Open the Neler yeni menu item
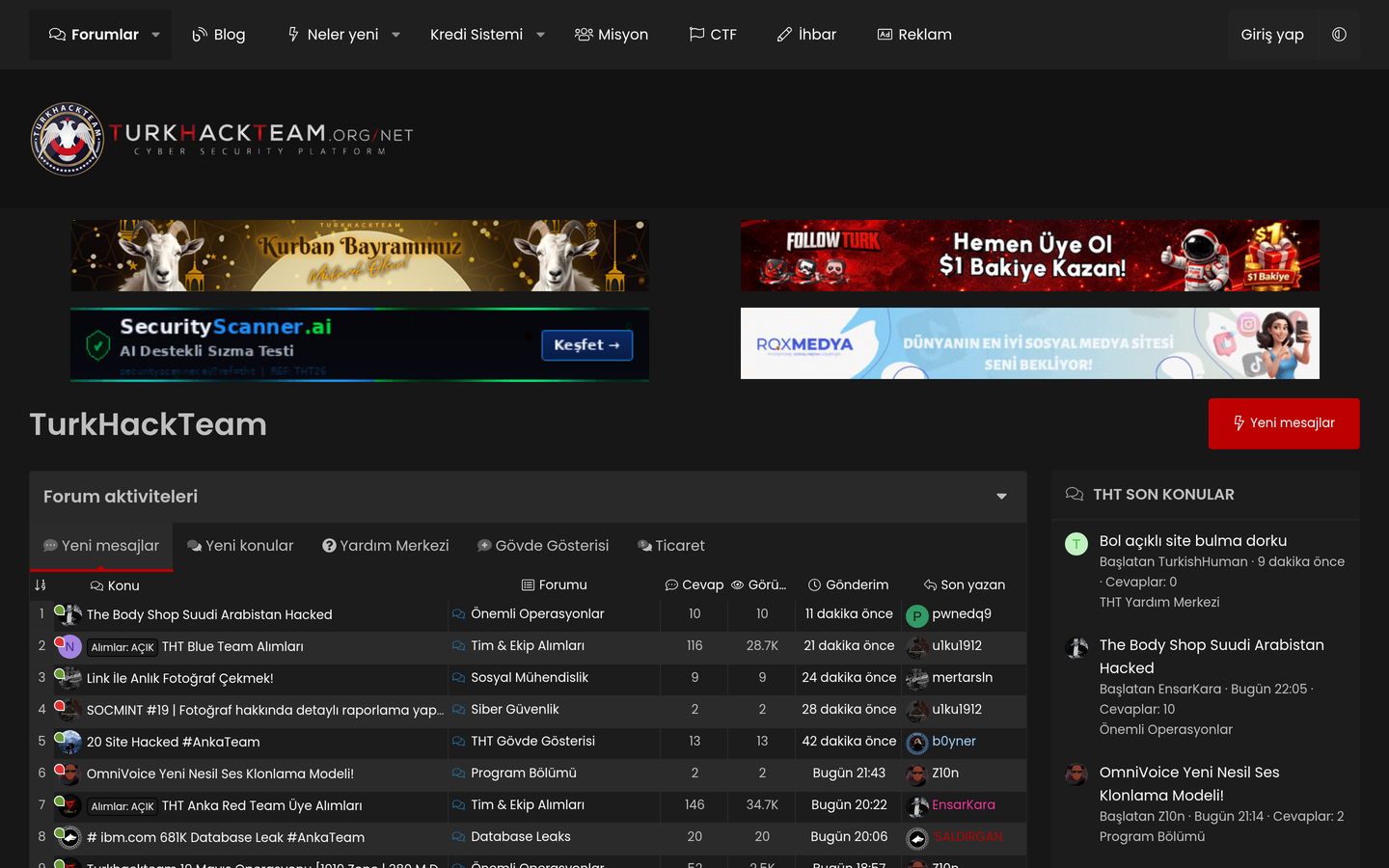The height and width of the screenshot is (868, 1389). point(333,35)
